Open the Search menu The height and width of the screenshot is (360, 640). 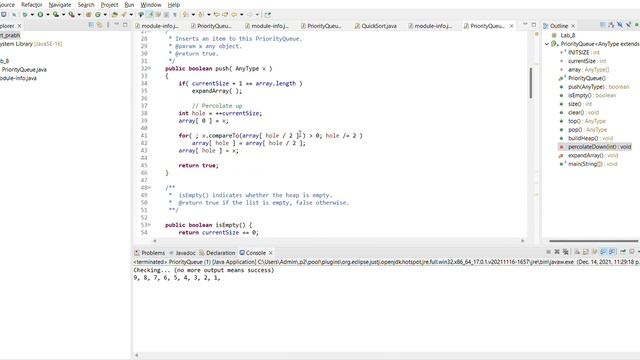pyautogui.click(x=86, y=4)
